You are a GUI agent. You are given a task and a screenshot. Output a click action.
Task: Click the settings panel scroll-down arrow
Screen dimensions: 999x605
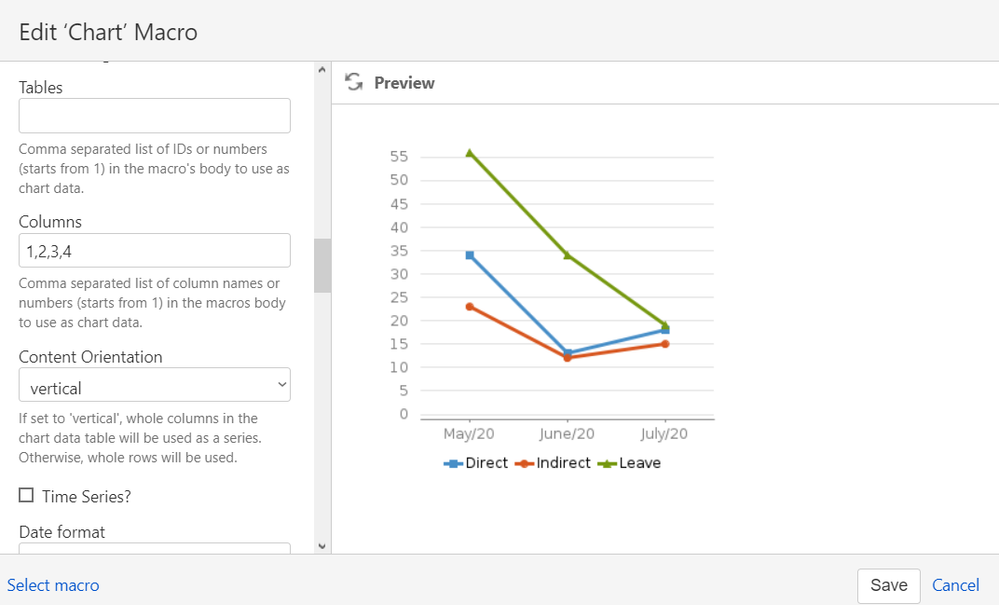click(x=322, y=545)
